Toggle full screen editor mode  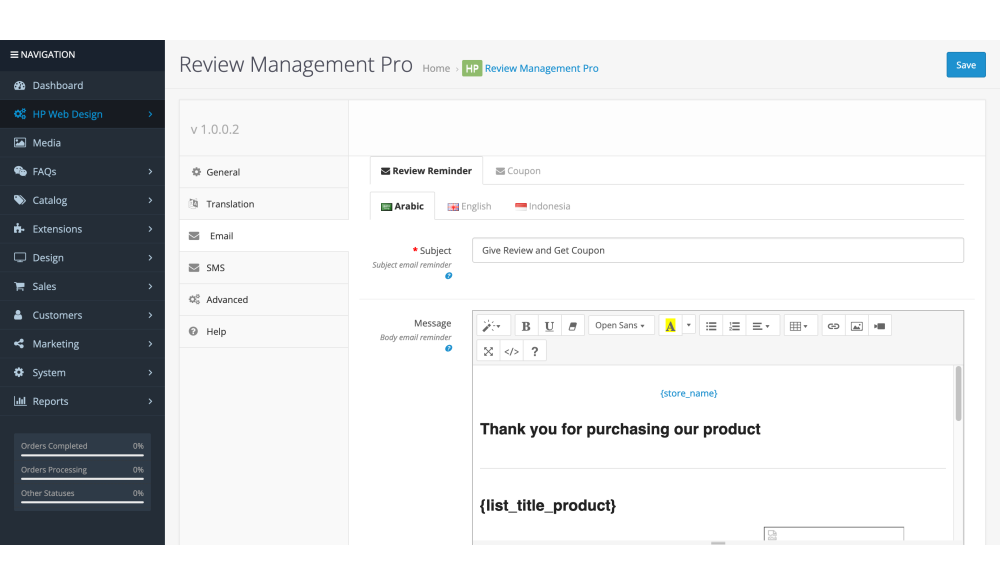tap(488, 351)
